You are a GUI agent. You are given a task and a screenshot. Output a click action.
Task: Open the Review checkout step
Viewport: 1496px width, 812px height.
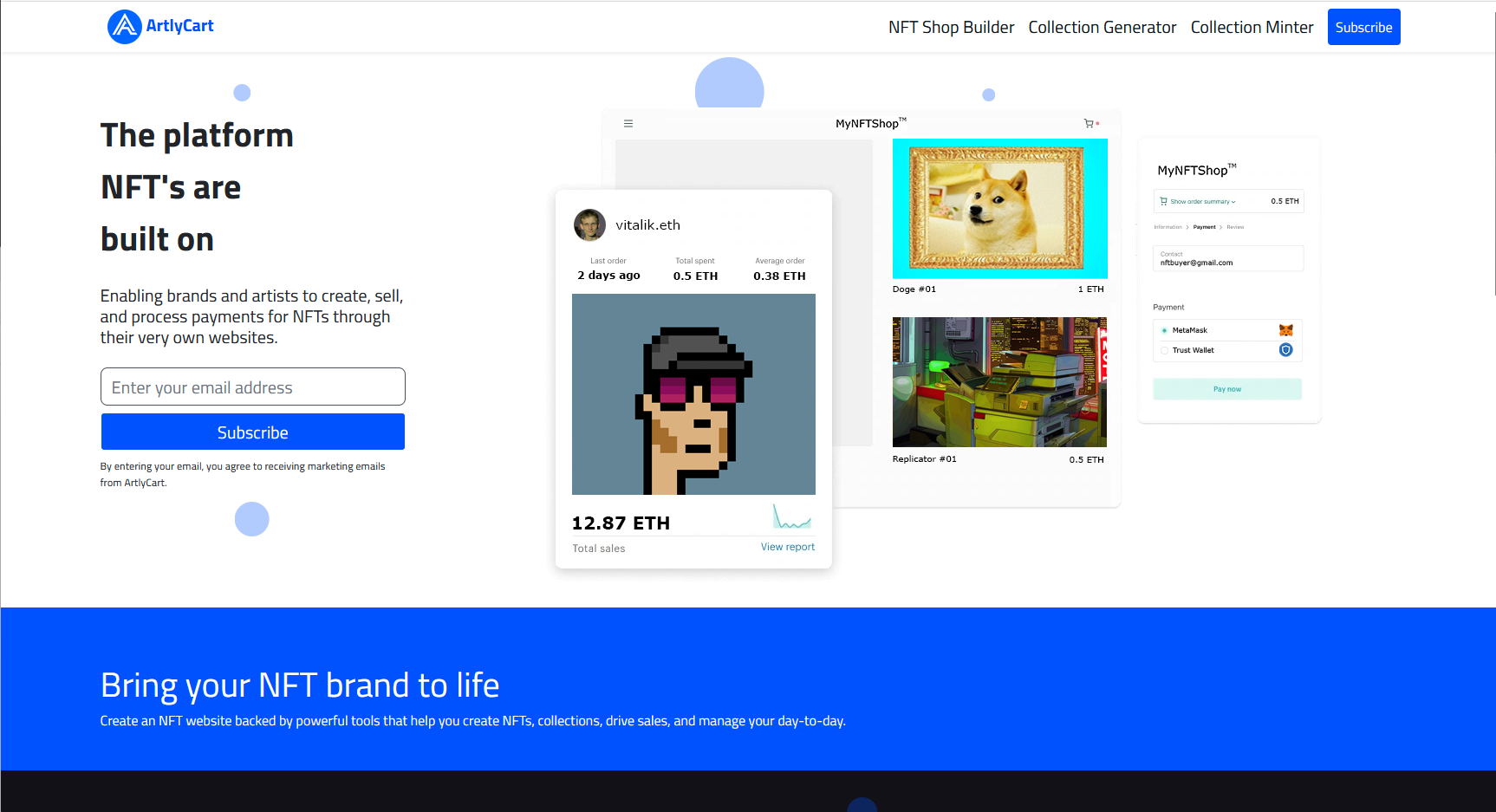coord(1235,226)
